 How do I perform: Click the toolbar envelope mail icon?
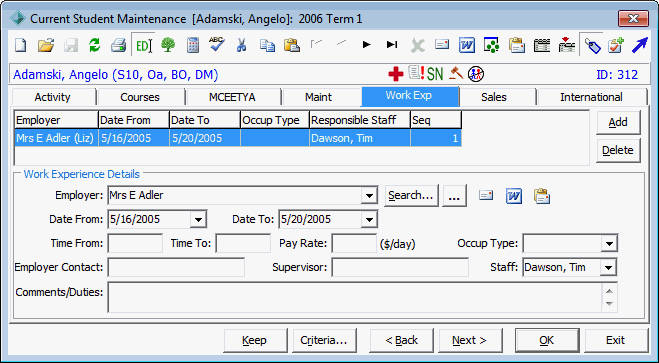coord(442,44)
